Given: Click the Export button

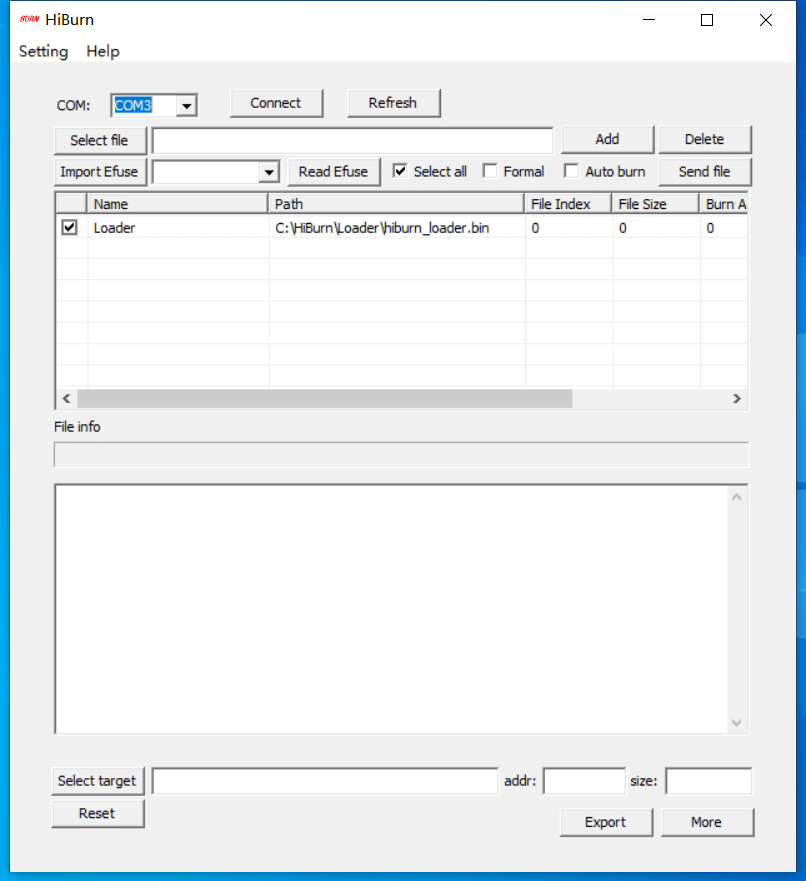Looking at the screenshot, I should tap(606, 823).
